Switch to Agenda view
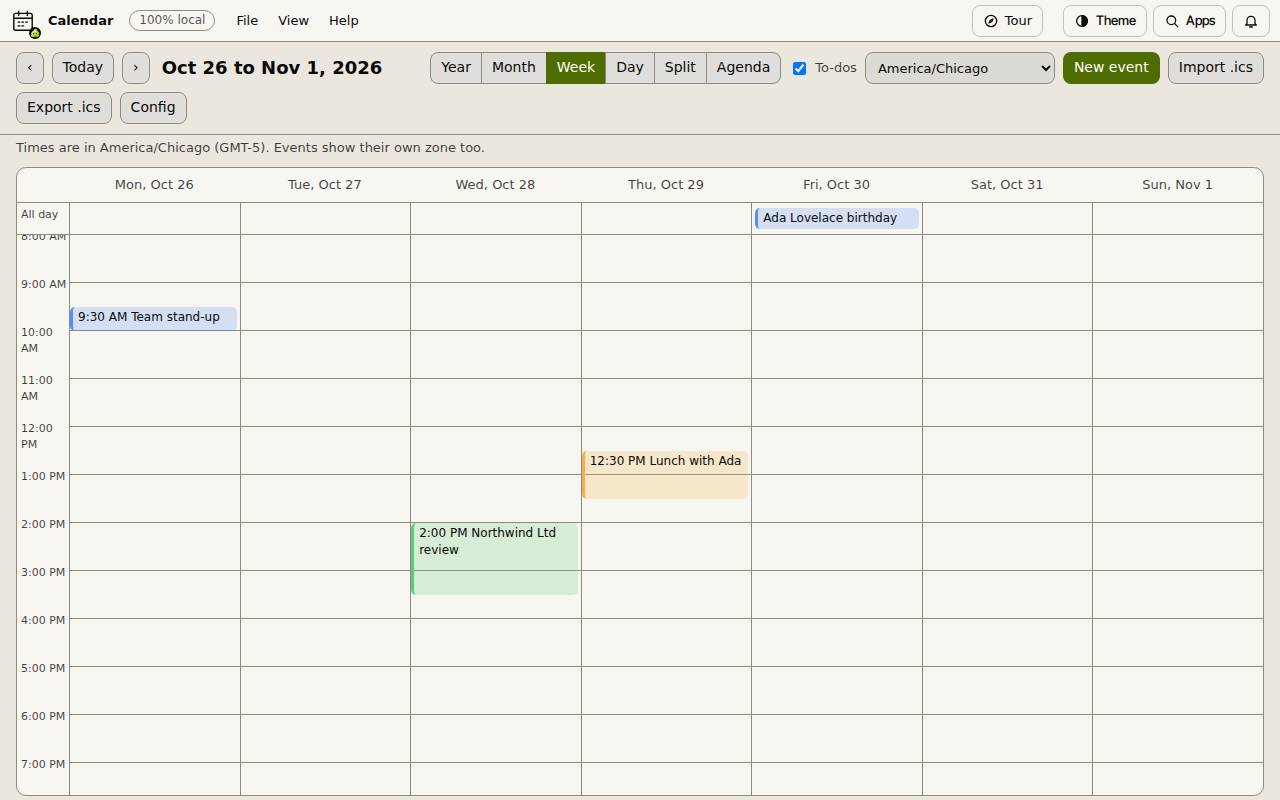Image resolution: width=1280 pixels, height=800 pixels. point(743,68)
